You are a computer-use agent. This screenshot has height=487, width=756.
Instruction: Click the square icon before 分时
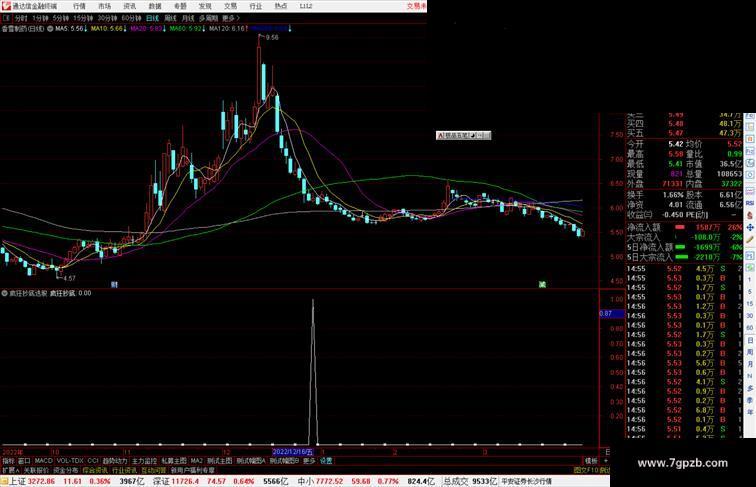6,18
